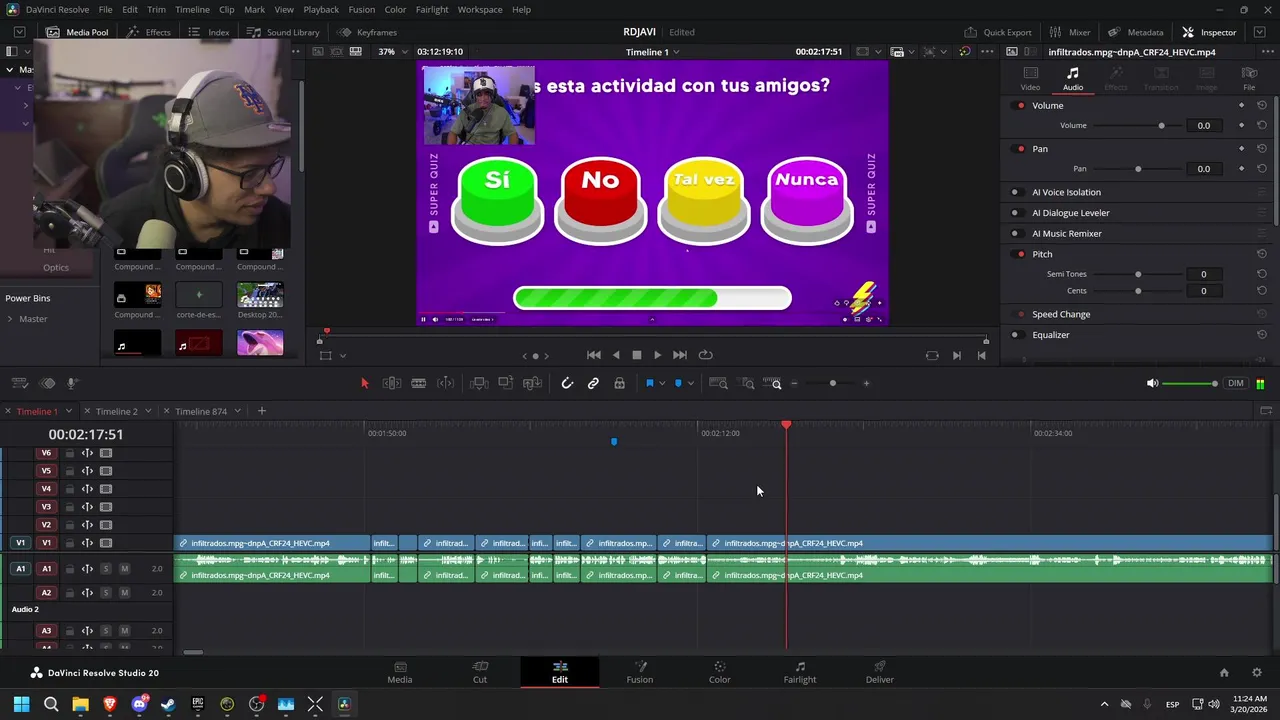The height and width of the screenshot is (720, 1280).
Task: Open the Mixer panel
Action: click(1070, 32)
